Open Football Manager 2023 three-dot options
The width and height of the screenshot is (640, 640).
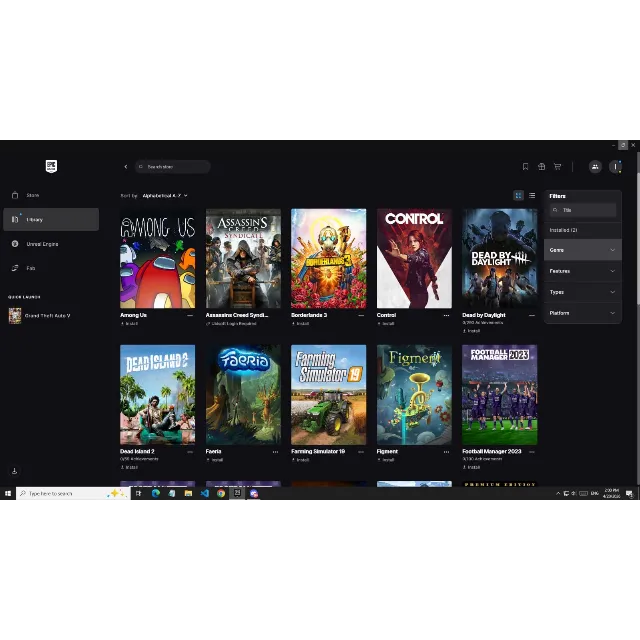(531, 452)
